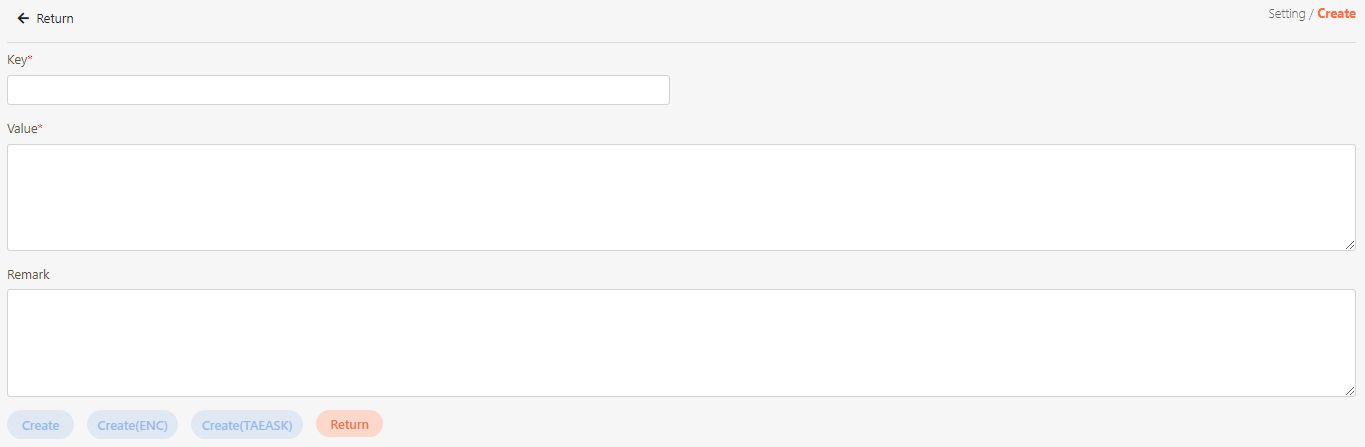Click the orange Create breadcrumb text
The width and height of the screenshot is (1365, 447).
coord(1336,14)
